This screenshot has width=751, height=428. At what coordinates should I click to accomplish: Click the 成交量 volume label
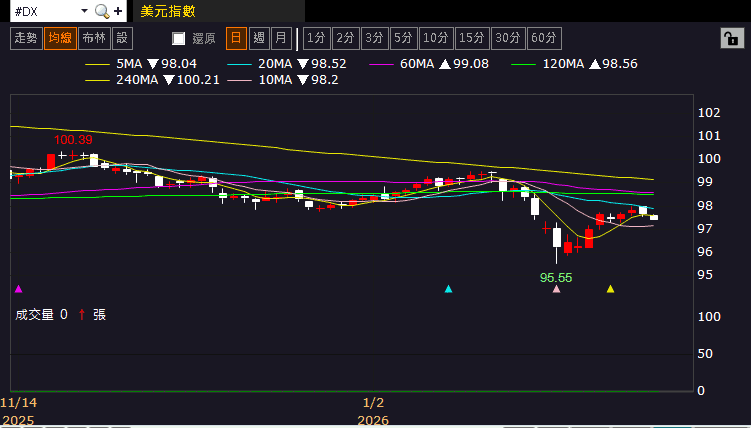click(34, 315)
